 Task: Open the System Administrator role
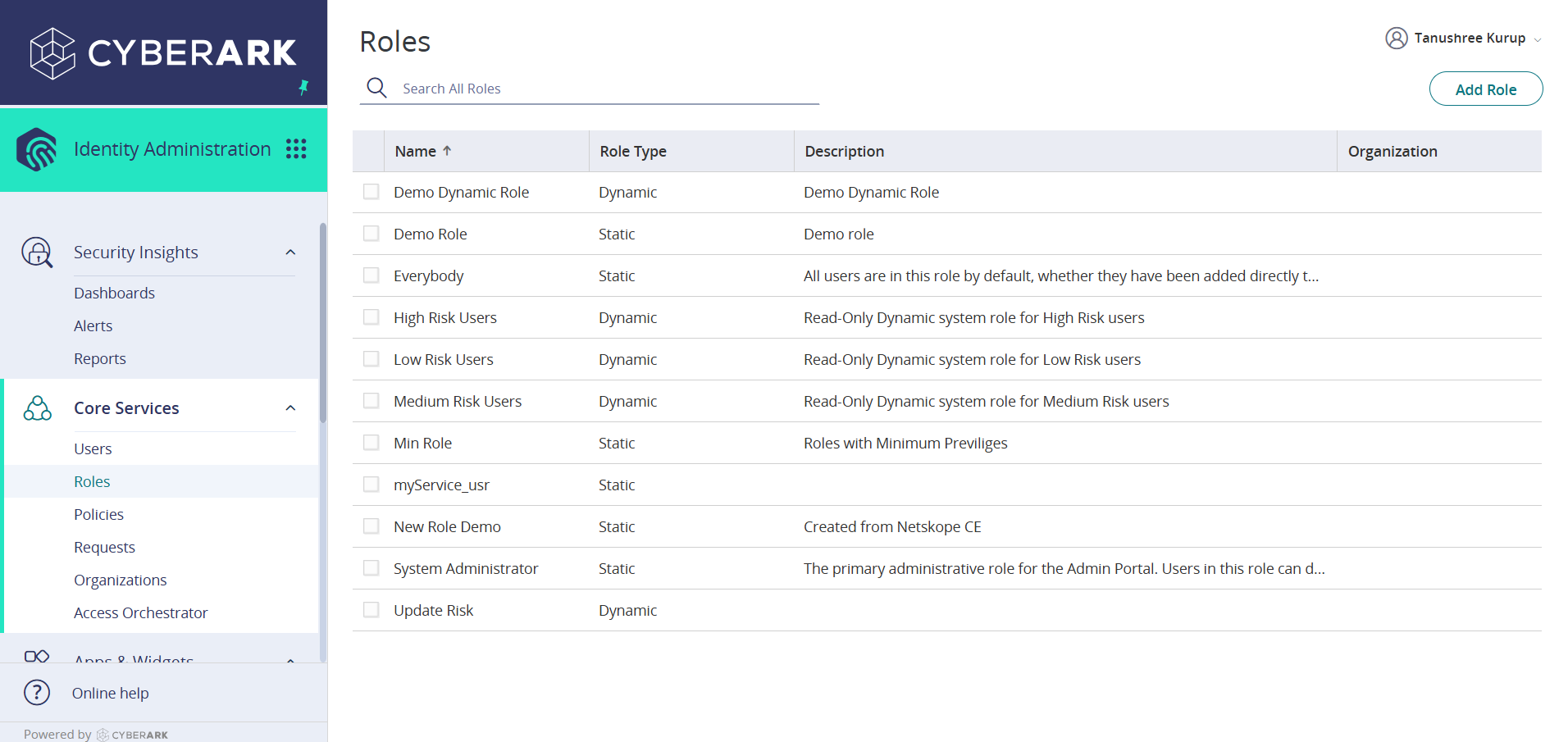pos(466,568)
